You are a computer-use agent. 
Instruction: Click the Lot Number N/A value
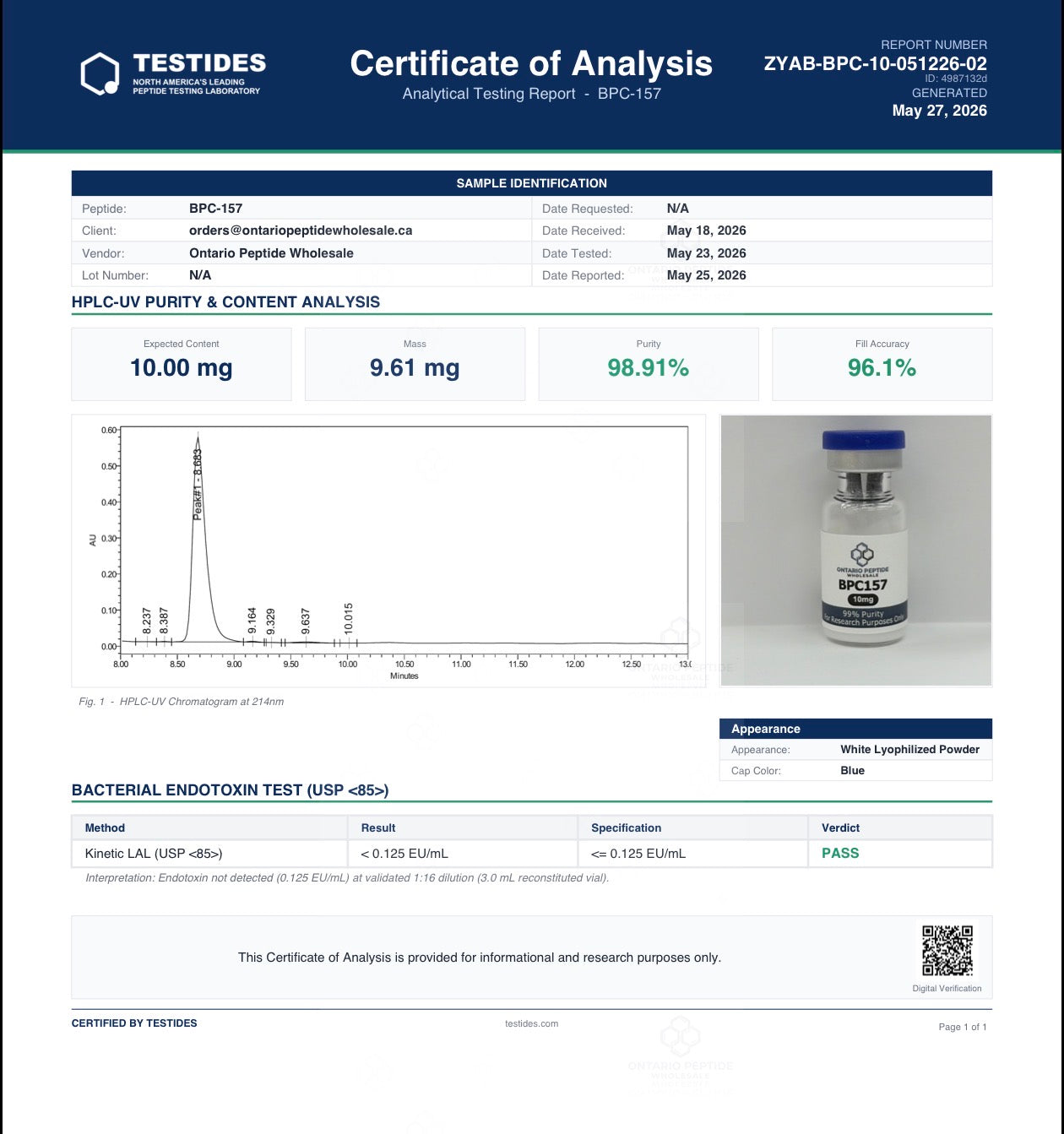point(200,275)
